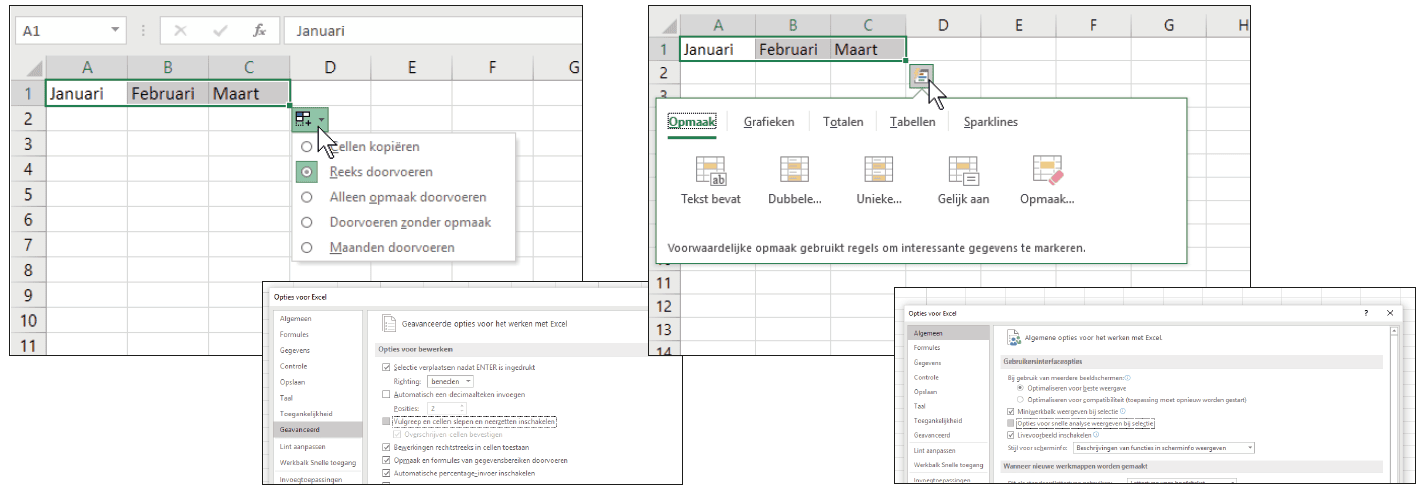Close the right 'Opties voor Excel' dialog

click(x=1390, y=313)
